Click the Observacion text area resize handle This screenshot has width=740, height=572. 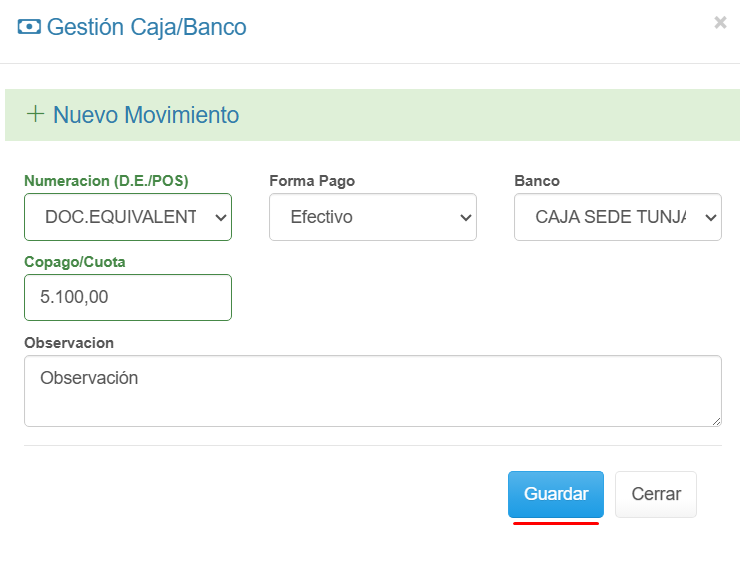point(715,420)
